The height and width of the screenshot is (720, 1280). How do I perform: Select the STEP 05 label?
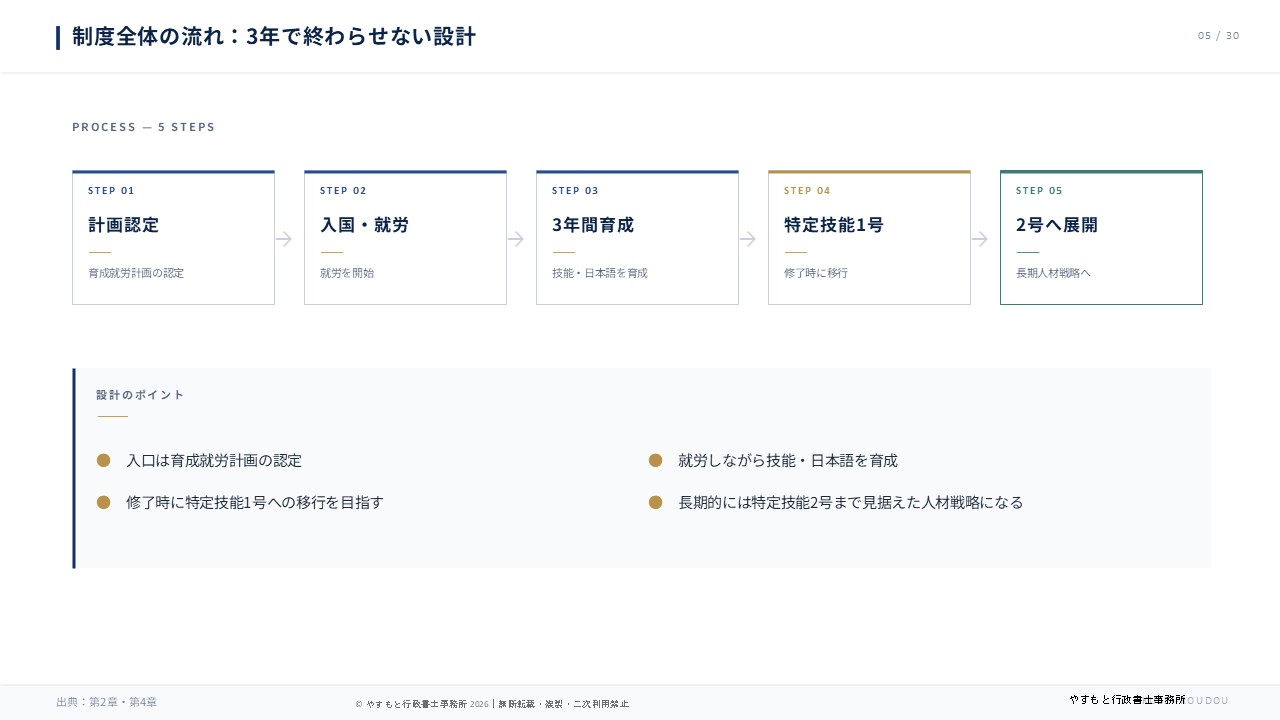click(1039, 190)
